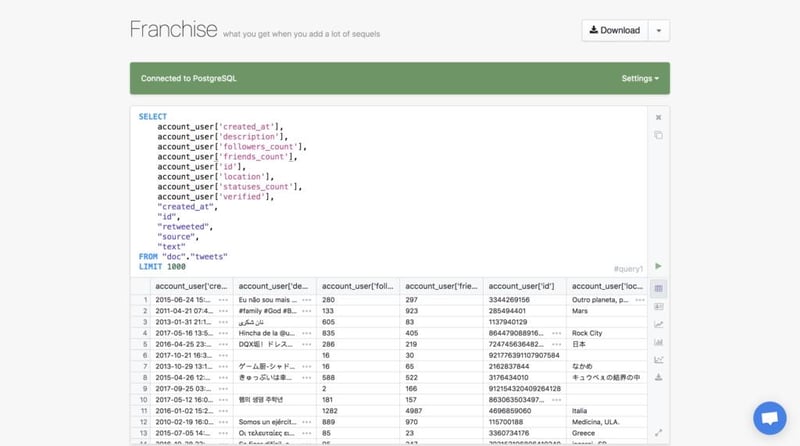This screenshot has width=800, height=446.
Task: Expand the '#family #God' description ellipsis
Action: coord(306,311)
